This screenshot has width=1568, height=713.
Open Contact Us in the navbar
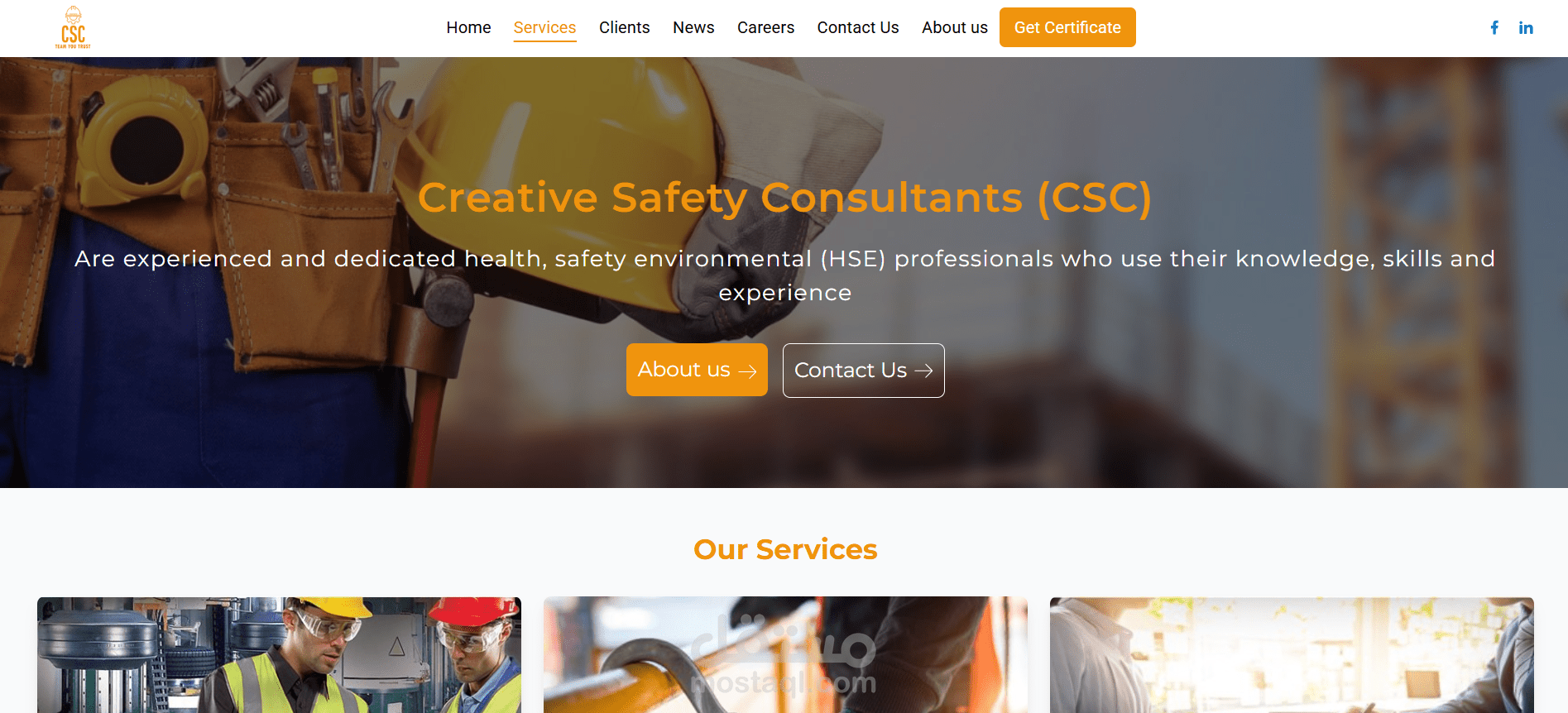pos(858,27)
